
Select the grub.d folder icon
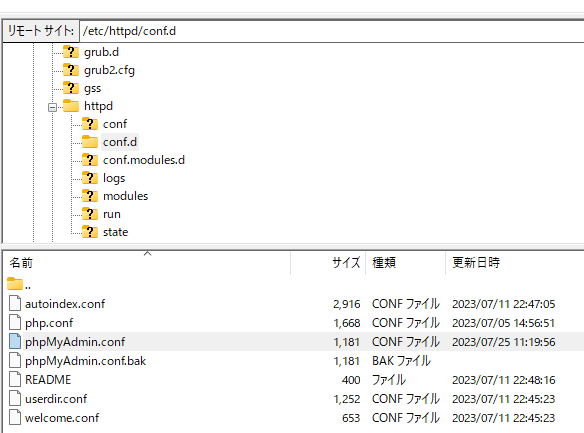point(71,52)
